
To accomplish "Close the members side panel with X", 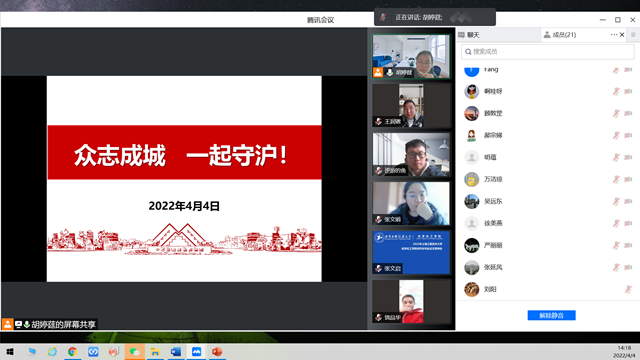I will [x=622, y=35].
